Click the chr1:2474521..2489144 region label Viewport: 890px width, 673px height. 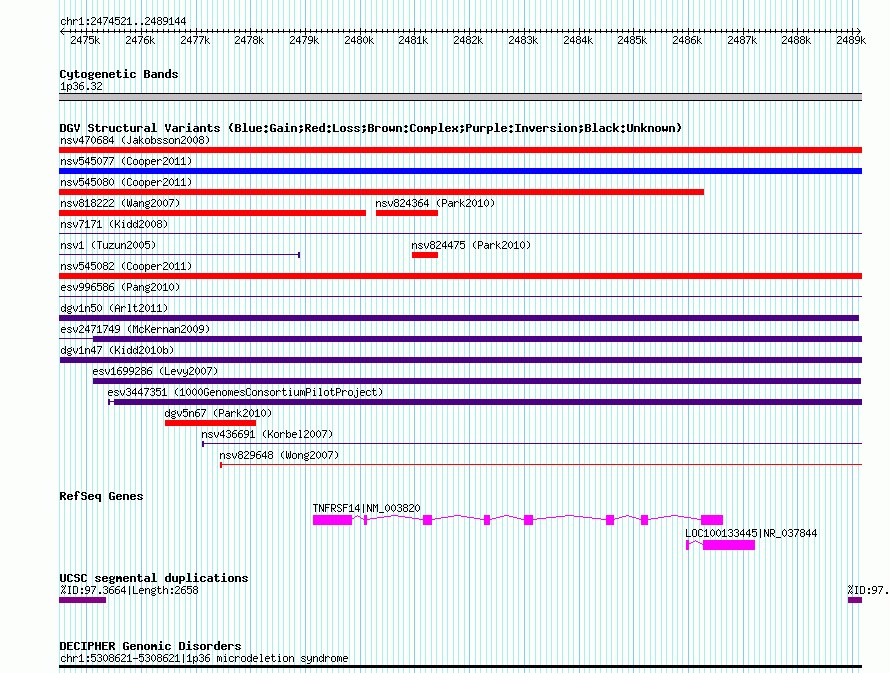[x=123, y=22]
